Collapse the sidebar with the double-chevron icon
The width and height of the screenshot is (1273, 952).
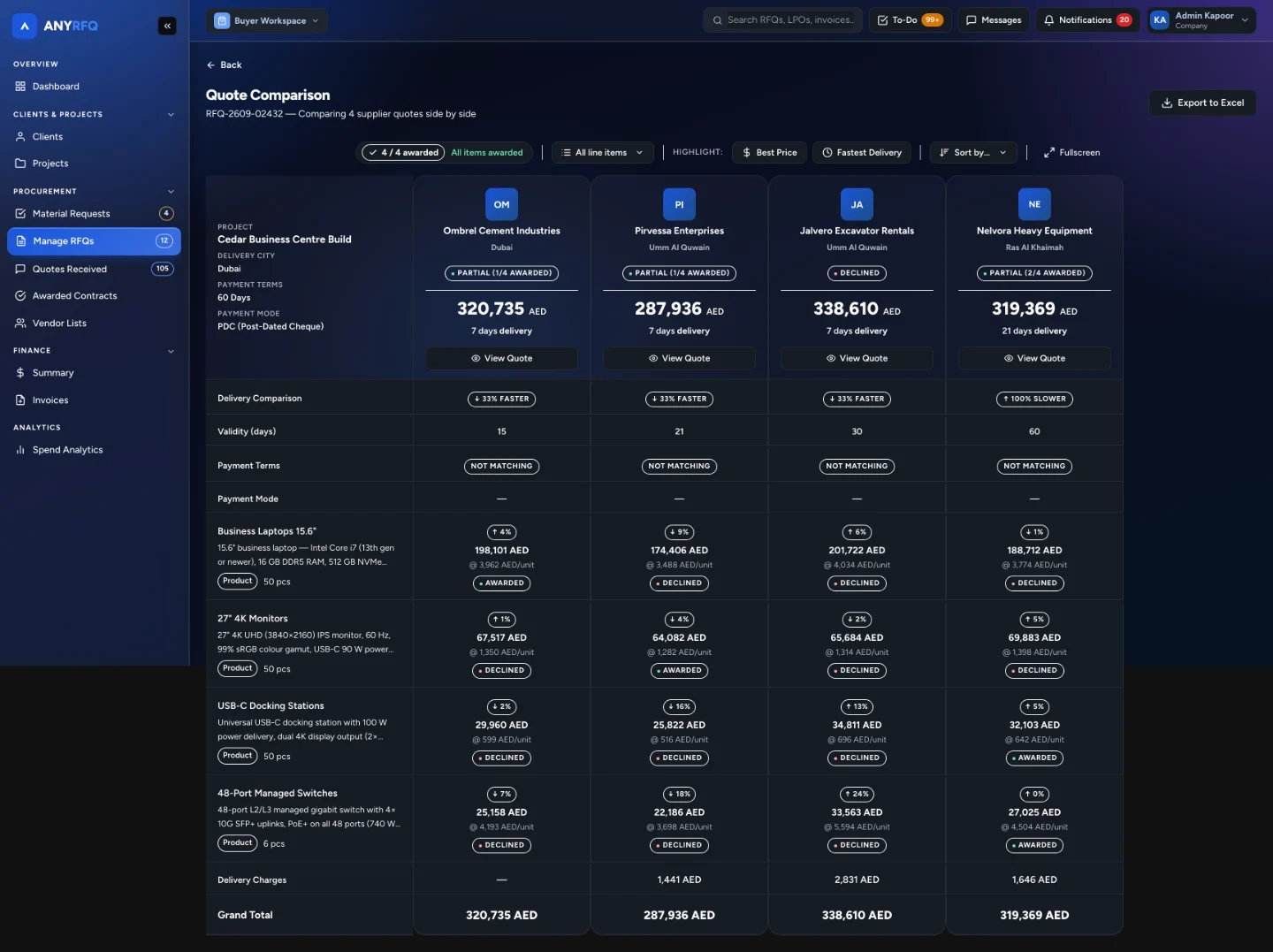[x=167, y=27]
